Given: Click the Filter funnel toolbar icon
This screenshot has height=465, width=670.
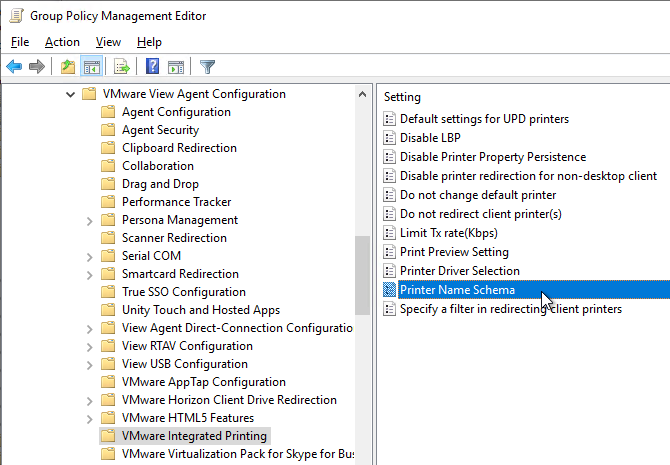Looking at the screenshot, I should click(x=208, y=67).
